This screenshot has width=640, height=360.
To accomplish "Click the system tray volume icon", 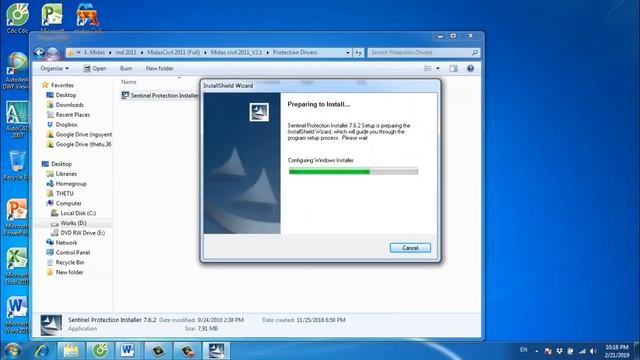I will (x=593, y=351).
